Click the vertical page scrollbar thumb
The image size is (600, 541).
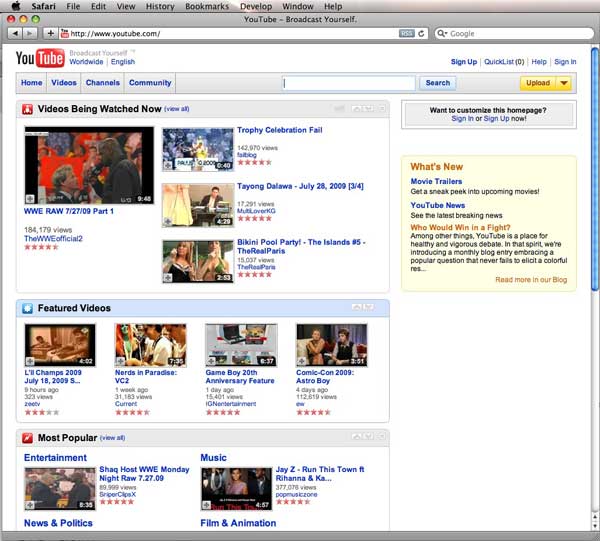pyautogui.click(x=595, y=168)
